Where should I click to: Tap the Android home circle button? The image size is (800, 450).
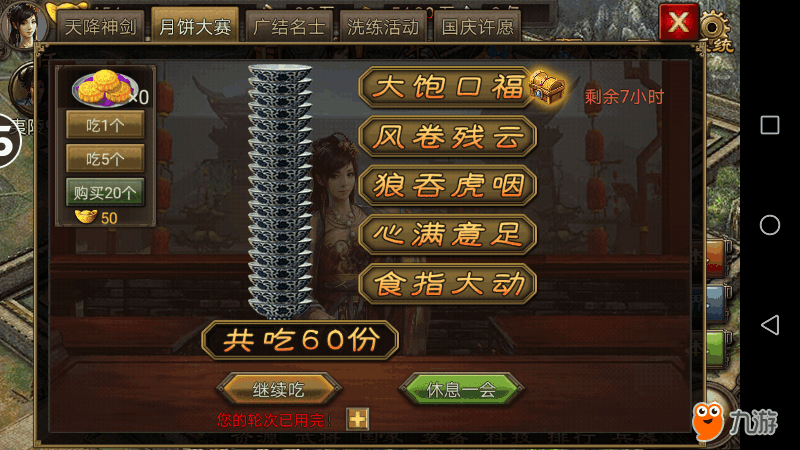(769, 225)
